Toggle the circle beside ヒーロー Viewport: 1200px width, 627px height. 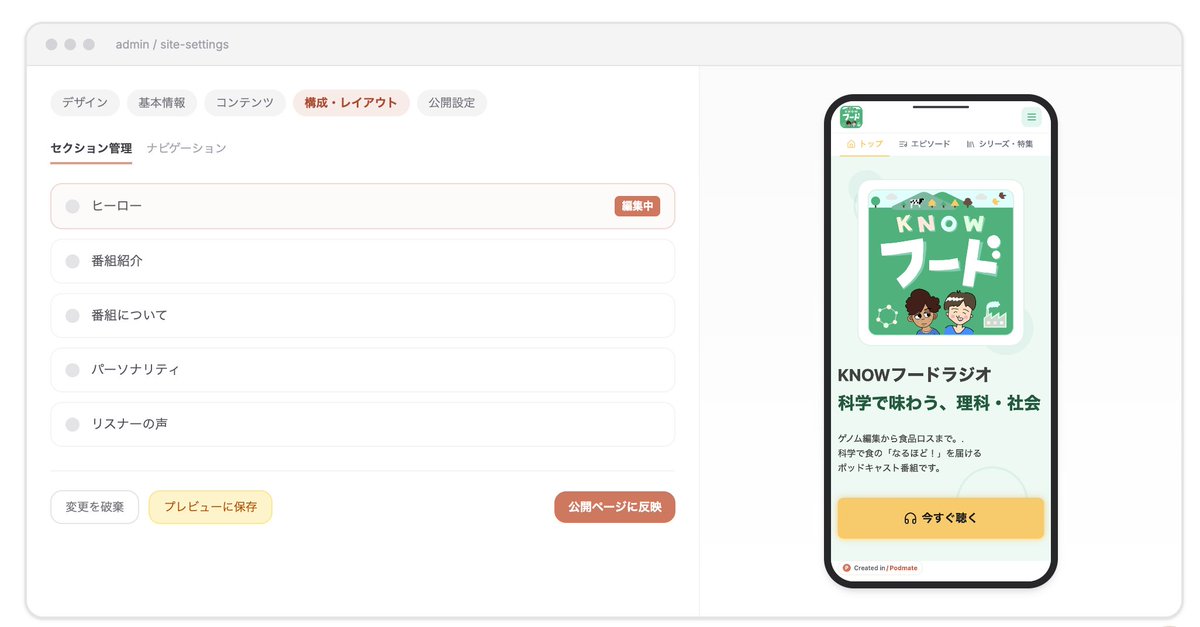click(72, 206)
